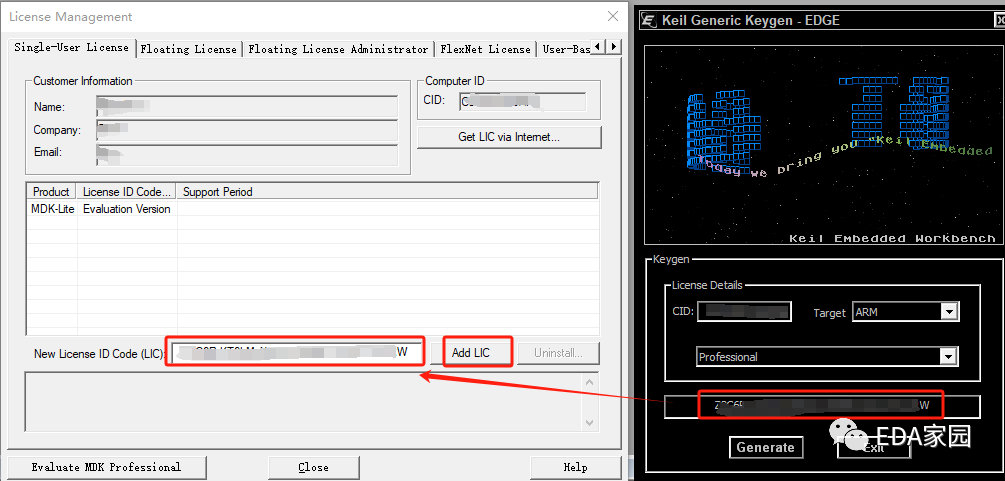Open the Target ARM dropdown
The width and height of the screenshot is (1005, 481).
(949, 312)
